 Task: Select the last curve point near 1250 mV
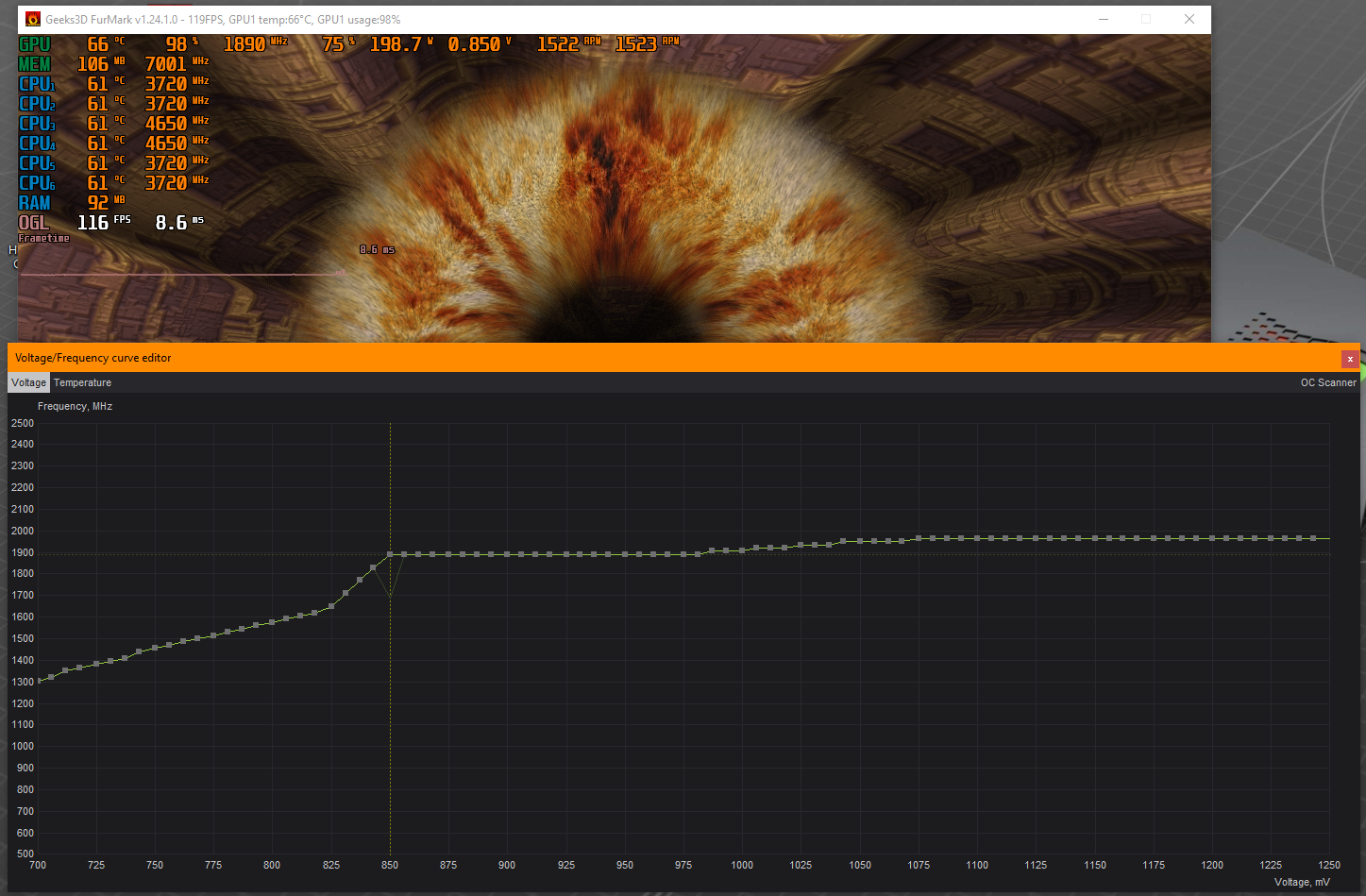tap(1313, 538)
